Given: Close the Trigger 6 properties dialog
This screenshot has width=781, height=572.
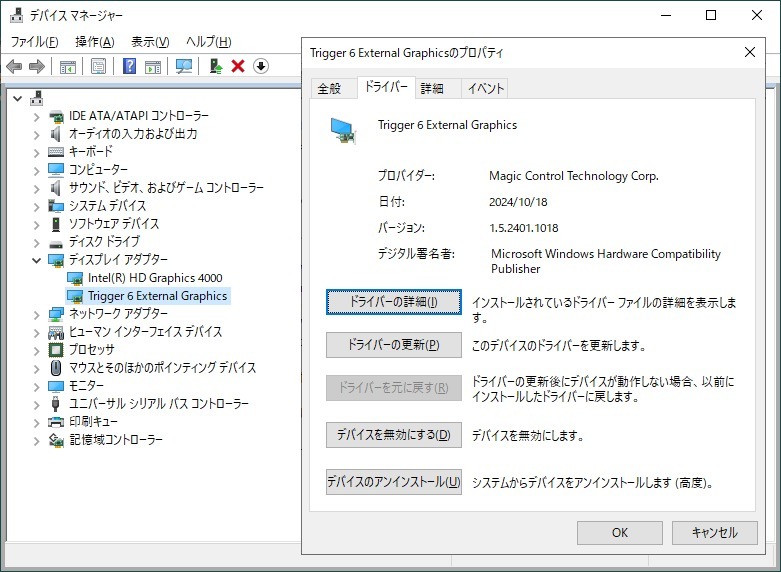Looking at the screenshot, I should click(750, 52).
